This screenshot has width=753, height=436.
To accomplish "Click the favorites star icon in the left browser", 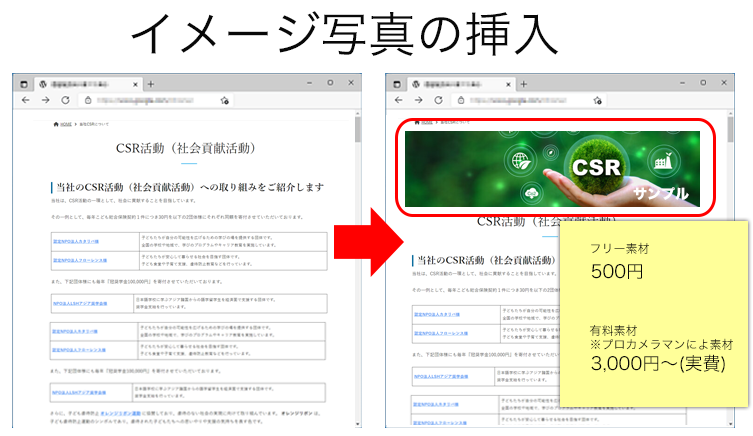I will tap(226, 101).
